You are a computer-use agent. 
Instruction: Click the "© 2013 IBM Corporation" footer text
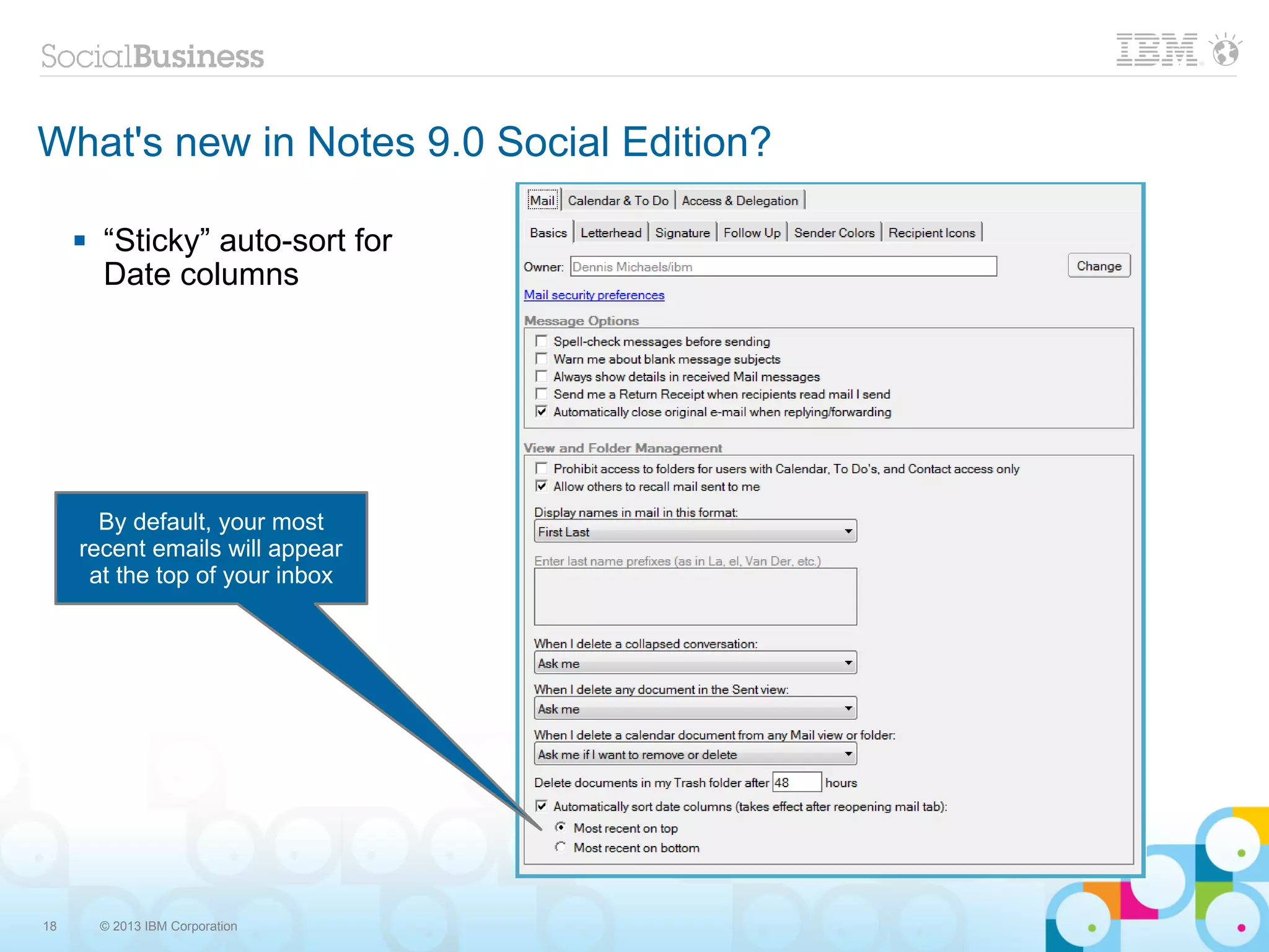click(168, 926)
